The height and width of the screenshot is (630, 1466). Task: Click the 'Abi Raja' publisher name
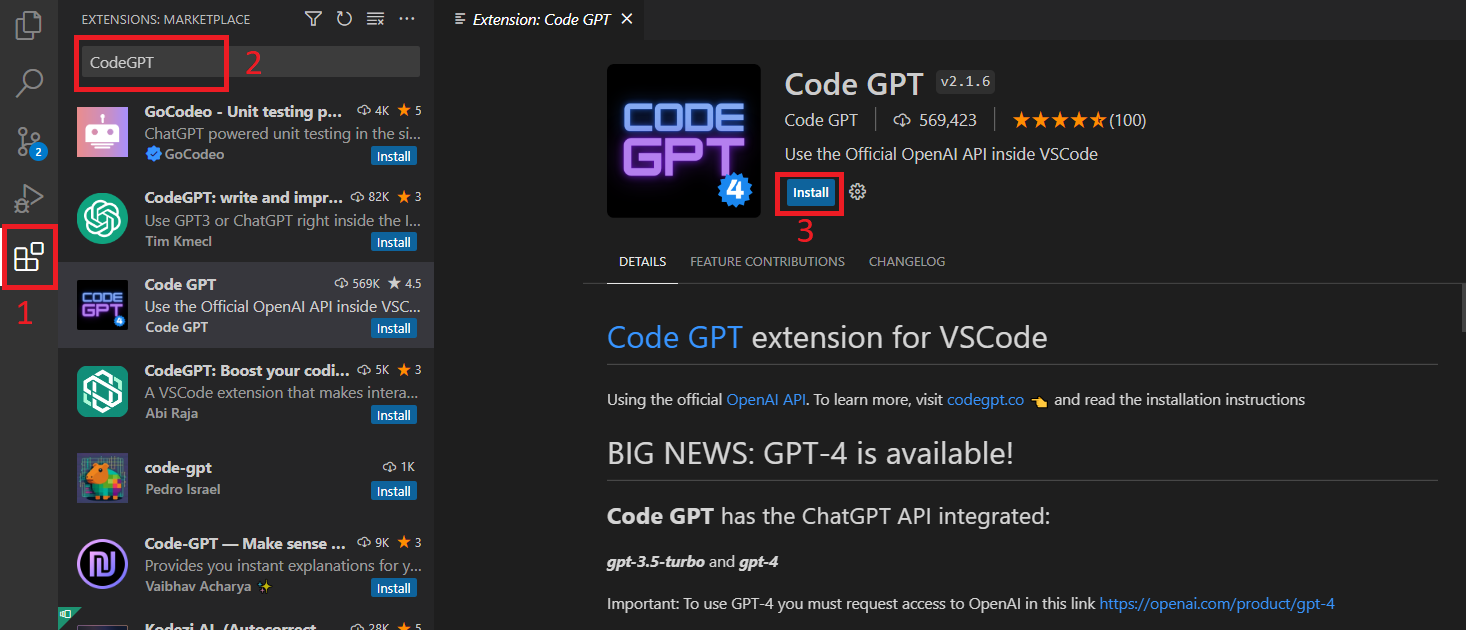pos(171,414)
